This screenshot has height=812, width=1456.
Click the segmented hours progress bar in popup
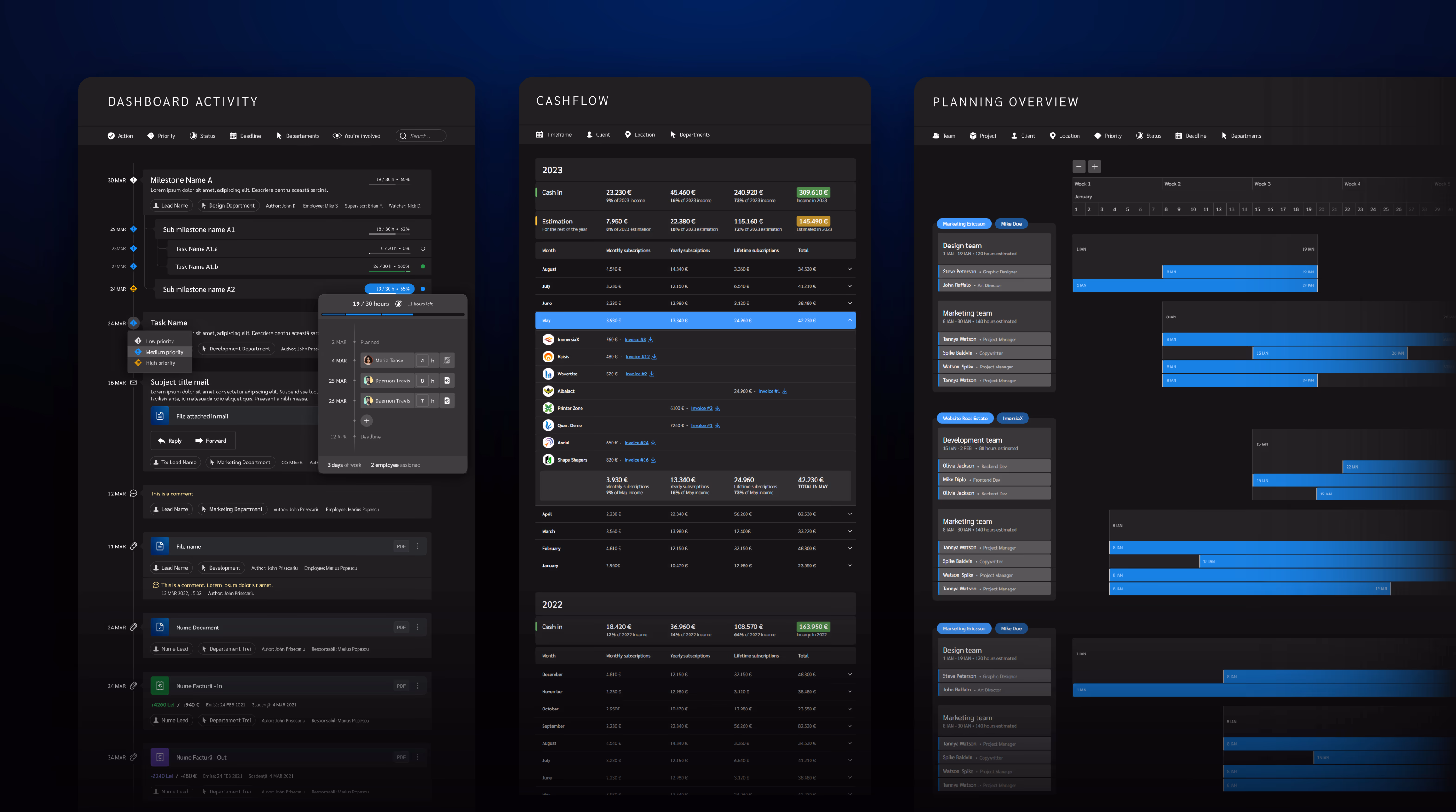pos(393,314)
